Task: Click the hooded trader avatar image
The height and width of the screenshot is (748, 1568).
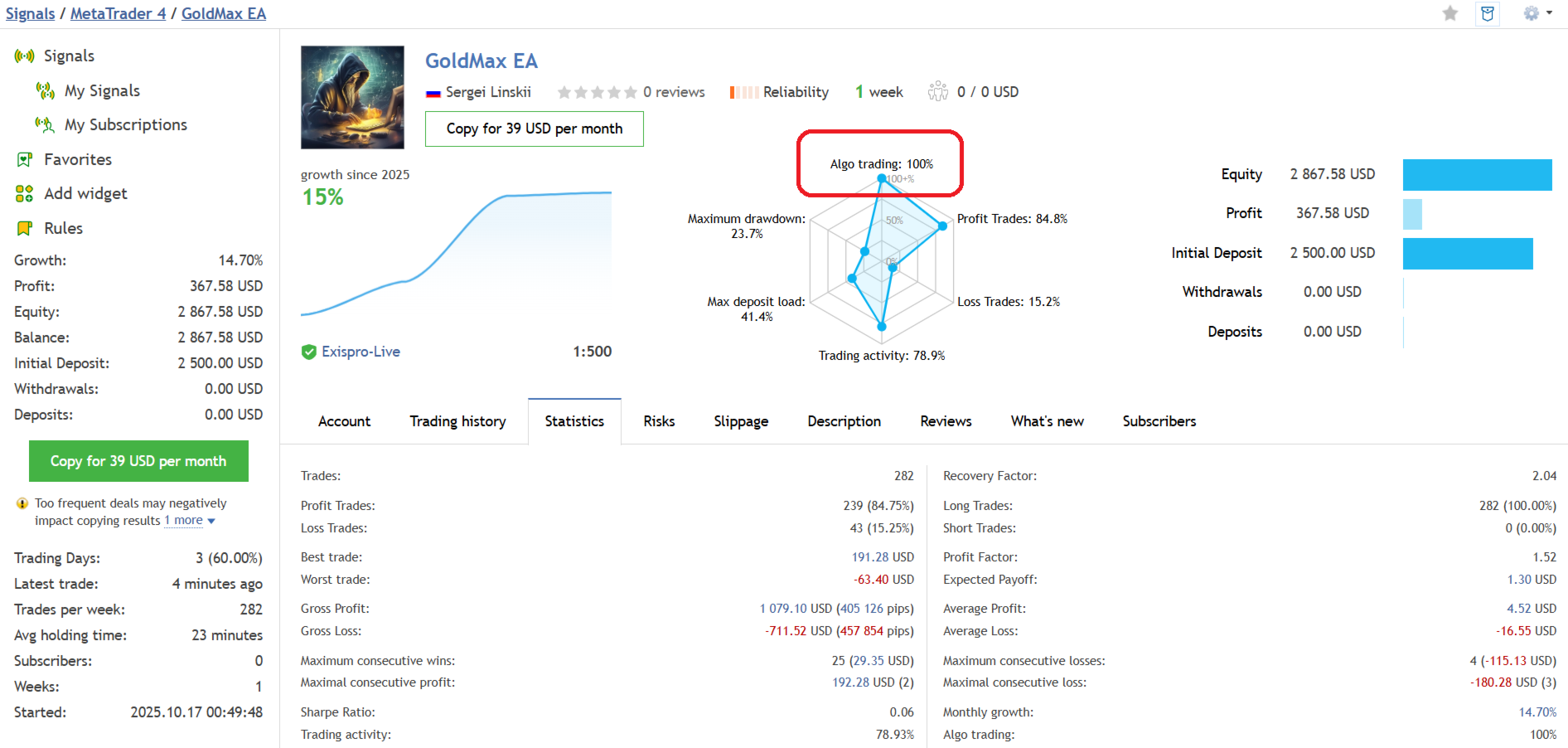Action: pyautogui.click(x=352, y=97)
